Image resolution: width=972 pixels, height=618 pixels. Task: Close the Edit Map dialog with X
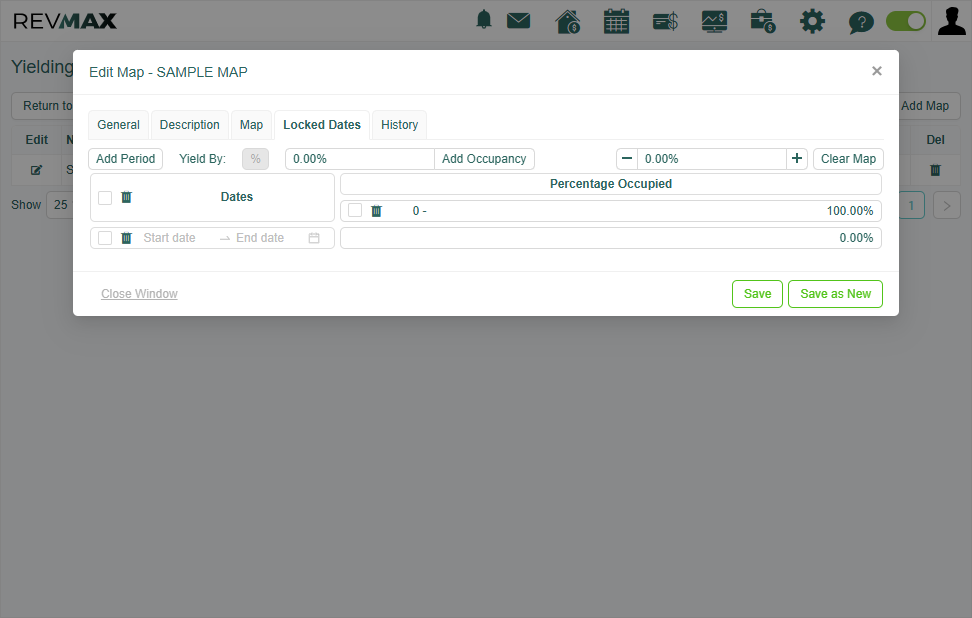click(x=877, y=71)
